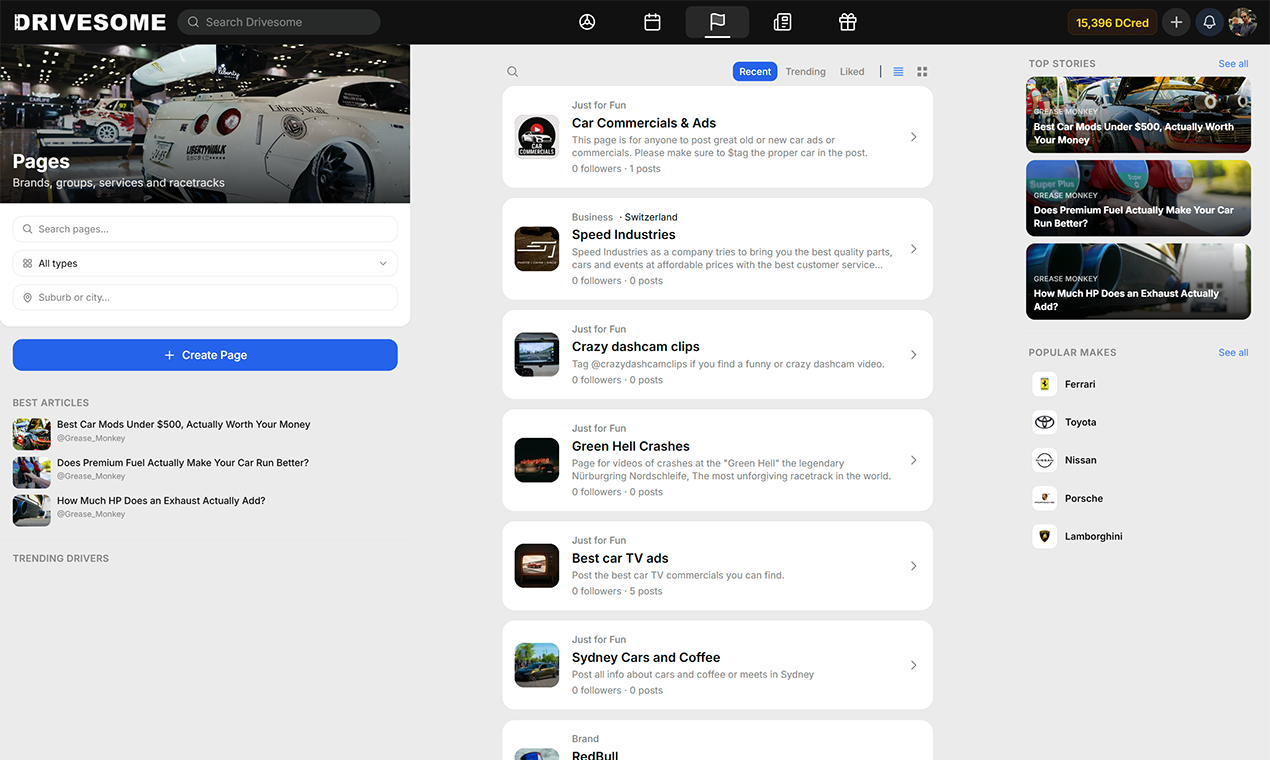This screenshot has width=1270, height=760.
Task: Open How Much HP exhaust article in Best Articles
Action: [161, 501]
